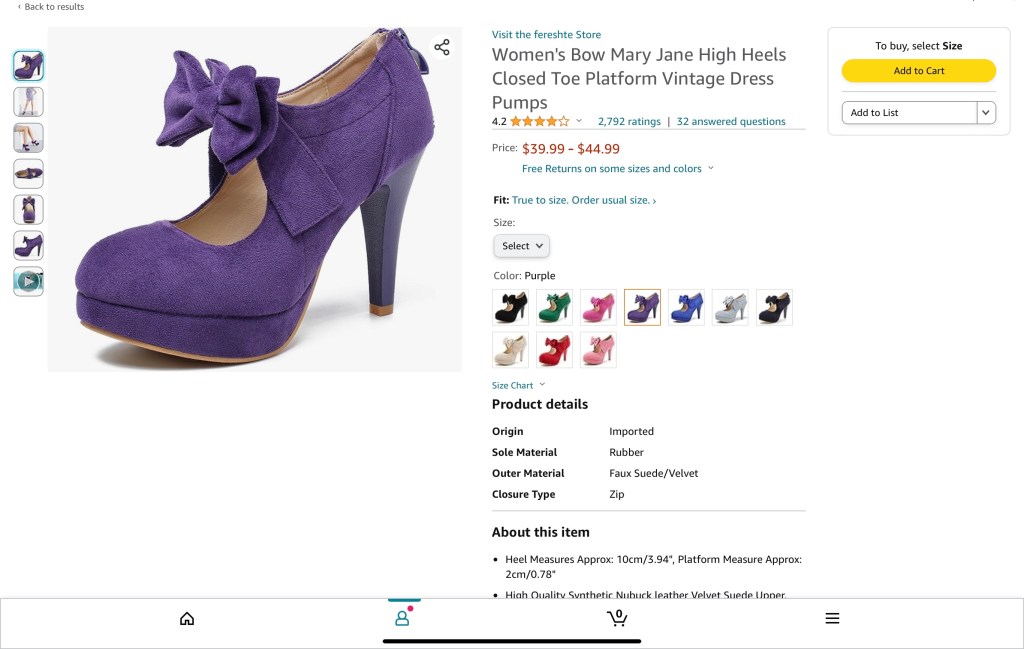
Task: View the 2,792 ratings link
Action: pyautogui.click(x=629, y=122)
